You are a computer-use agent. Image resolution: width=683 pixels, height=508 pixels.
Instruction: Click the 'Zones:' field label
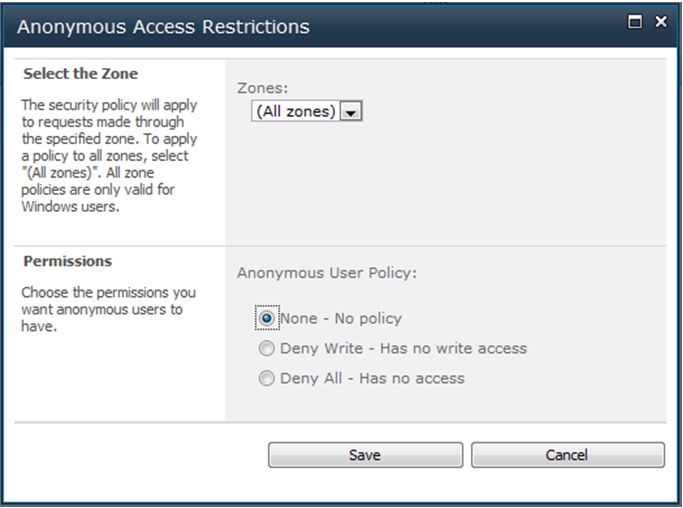(262, 88)
